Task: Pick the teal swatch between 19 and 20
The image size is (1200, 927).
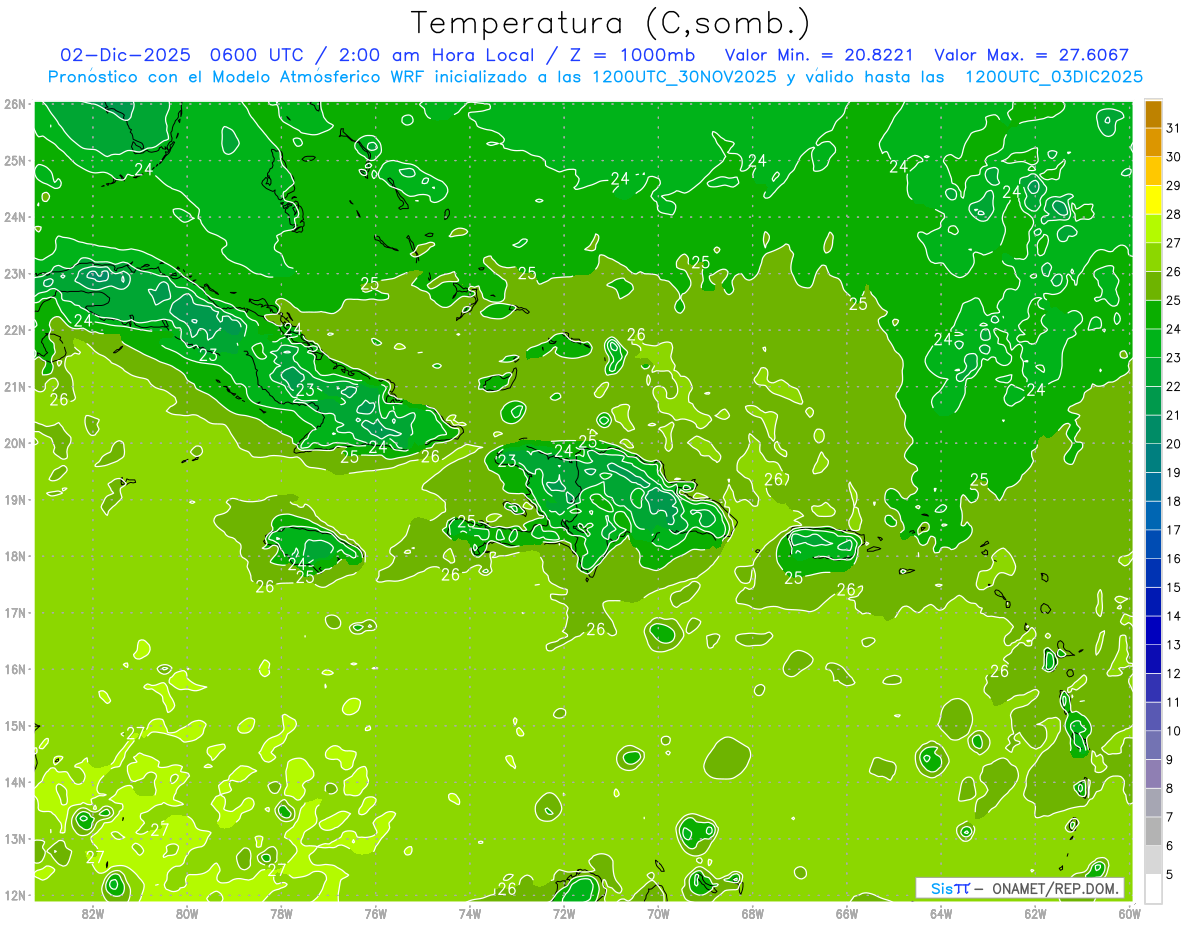Action: (x=1153, y=458)
